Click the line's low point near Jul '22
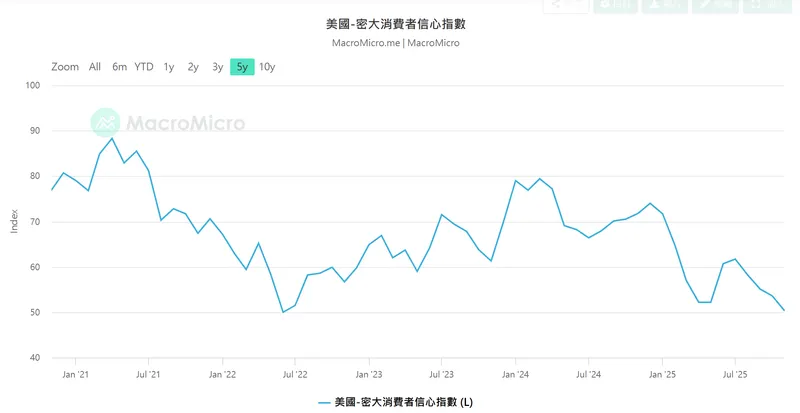The height and width of the screenshot is (413, 800). (x=283, y=312)
